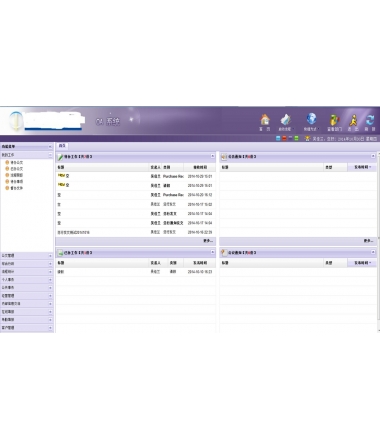380x441 pixels.
Task: Click the paper documents toolbar icon
Action: pyautogui.click(x=285, y=120)
